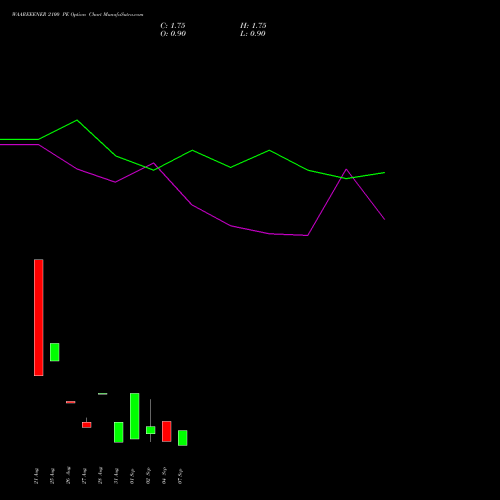Select the small red candle above 27 Aug
Image resolution: width=500 pixels, height=500 pixels.
tap(87, 425)
